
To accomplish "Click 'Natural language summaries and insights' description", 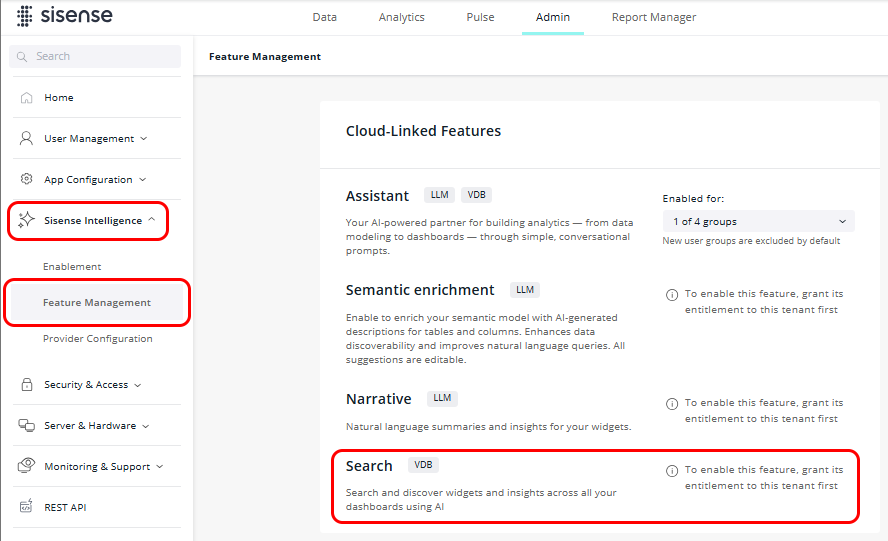I will [489, 427].
